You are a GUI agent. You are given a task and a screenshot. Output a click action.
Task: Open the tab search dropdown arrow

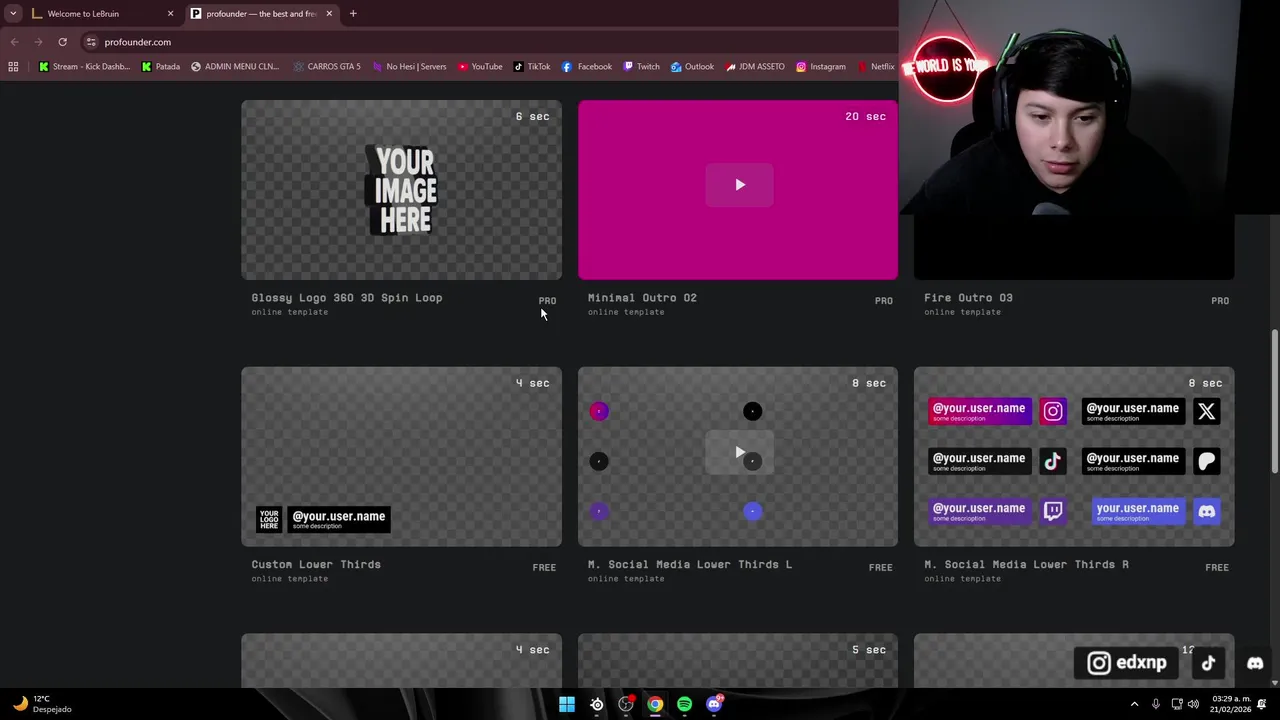point(13,14)
